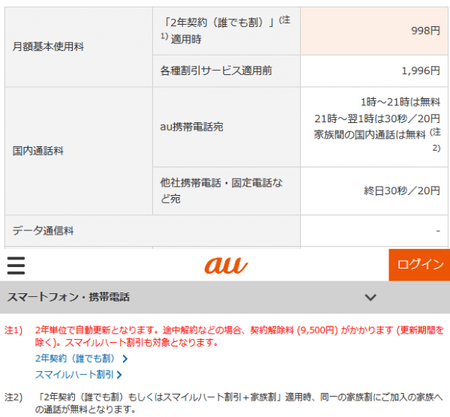This screenshot has width=450, height=417.
Task: Click the 各種割引サービス適用前 cell
Action: point(226,71)
